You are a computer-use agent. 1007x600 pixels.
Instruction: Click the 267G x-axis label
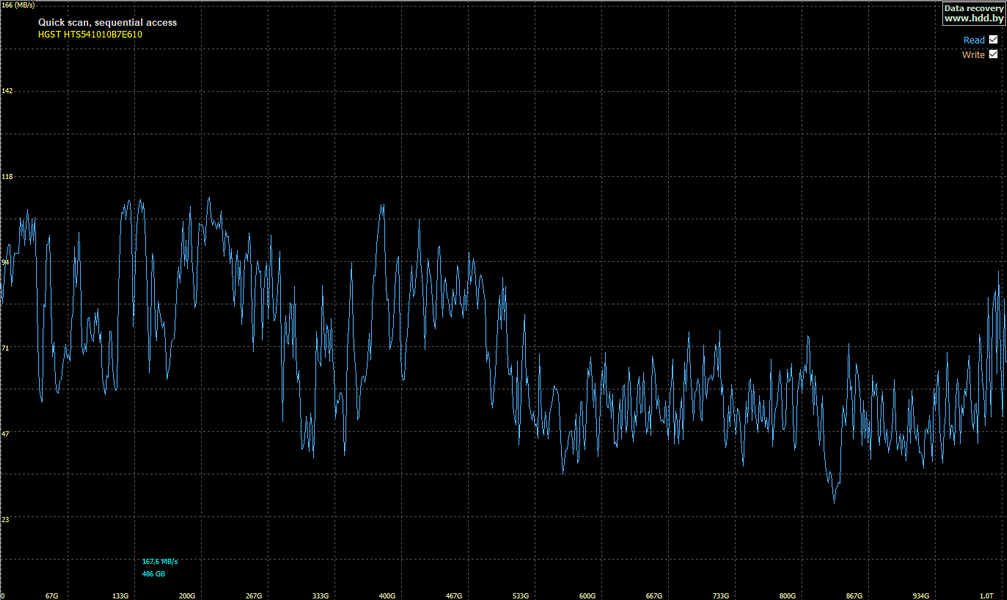(x=254, y=596)
